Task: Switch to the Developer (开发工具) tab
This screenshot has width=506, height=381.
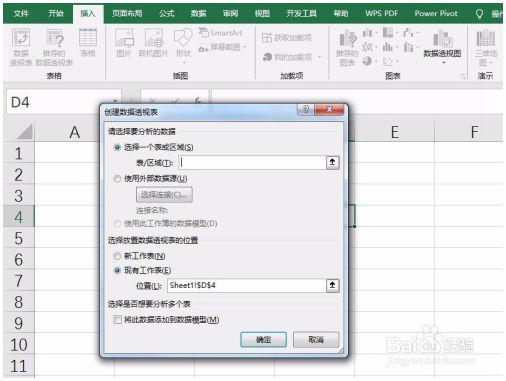Action: click(x=302, y=14)
